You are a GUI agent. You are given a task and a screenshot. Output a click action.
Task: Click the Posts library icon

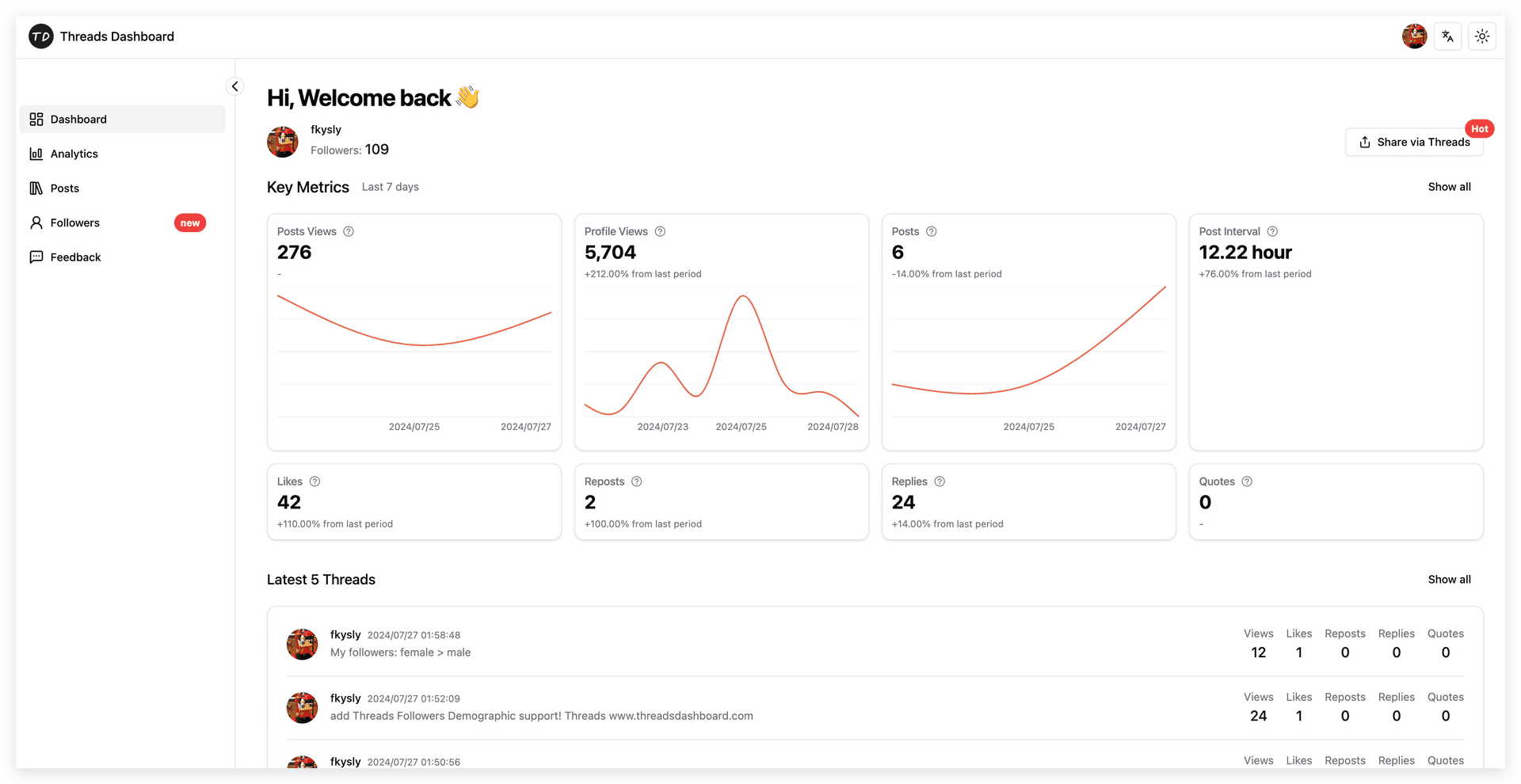36,188
